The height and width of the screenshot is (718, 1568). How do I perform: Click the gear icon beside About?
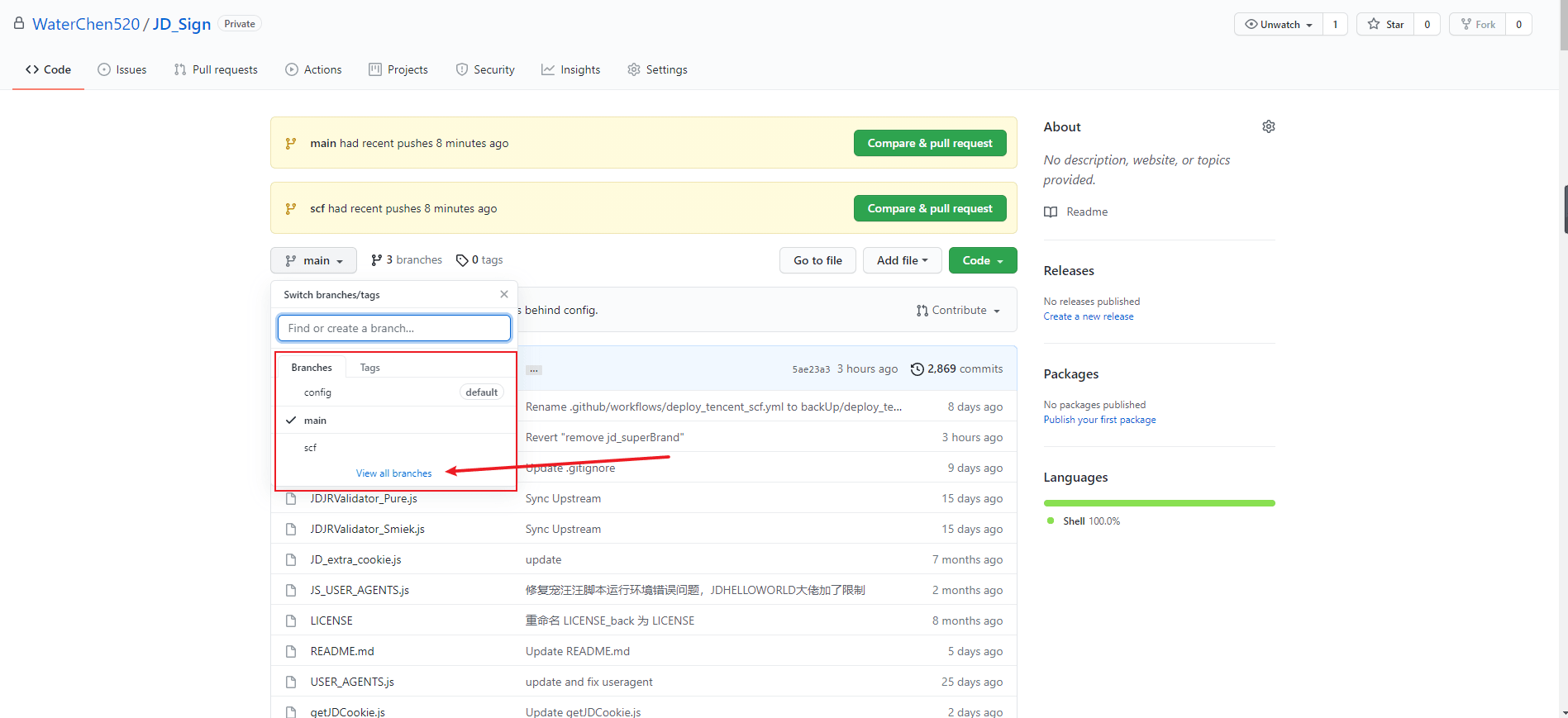pyautogui.click(x=1268, y=126)
